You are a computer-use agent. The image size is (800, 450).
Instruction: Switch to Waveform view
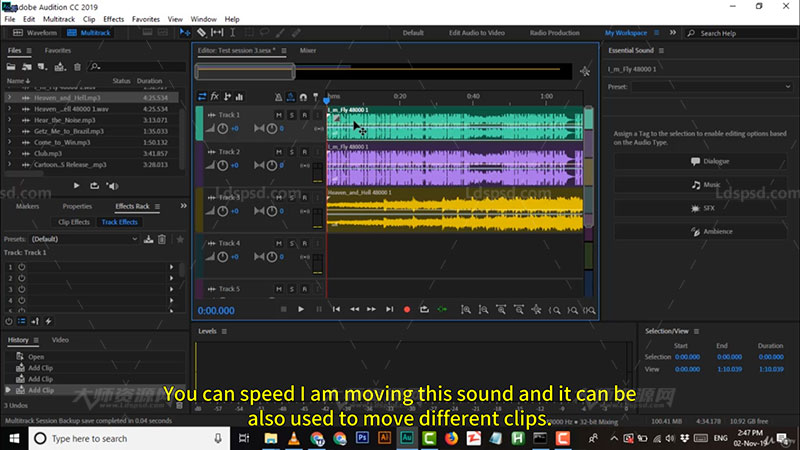point(35,33)
